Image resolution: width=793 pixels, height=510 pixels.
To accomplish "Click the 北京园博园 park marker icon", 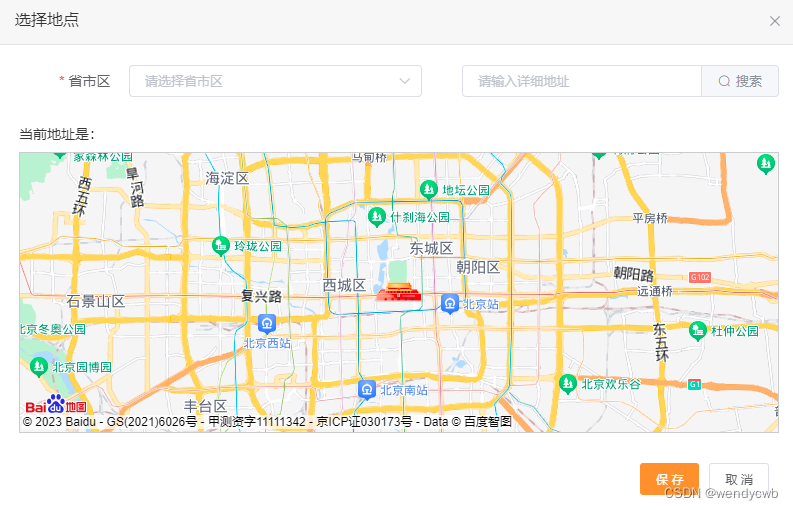I will [39, 367].
